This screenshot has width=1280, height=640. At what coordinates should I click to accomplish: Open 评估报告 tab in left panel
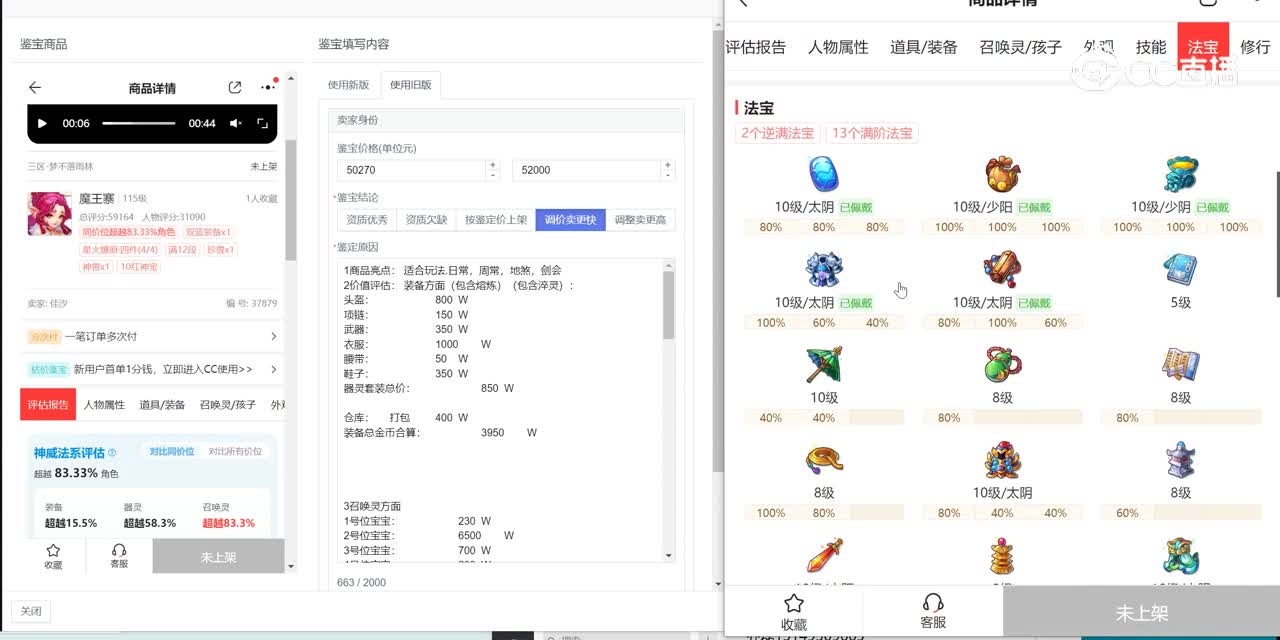coord(48,405)
